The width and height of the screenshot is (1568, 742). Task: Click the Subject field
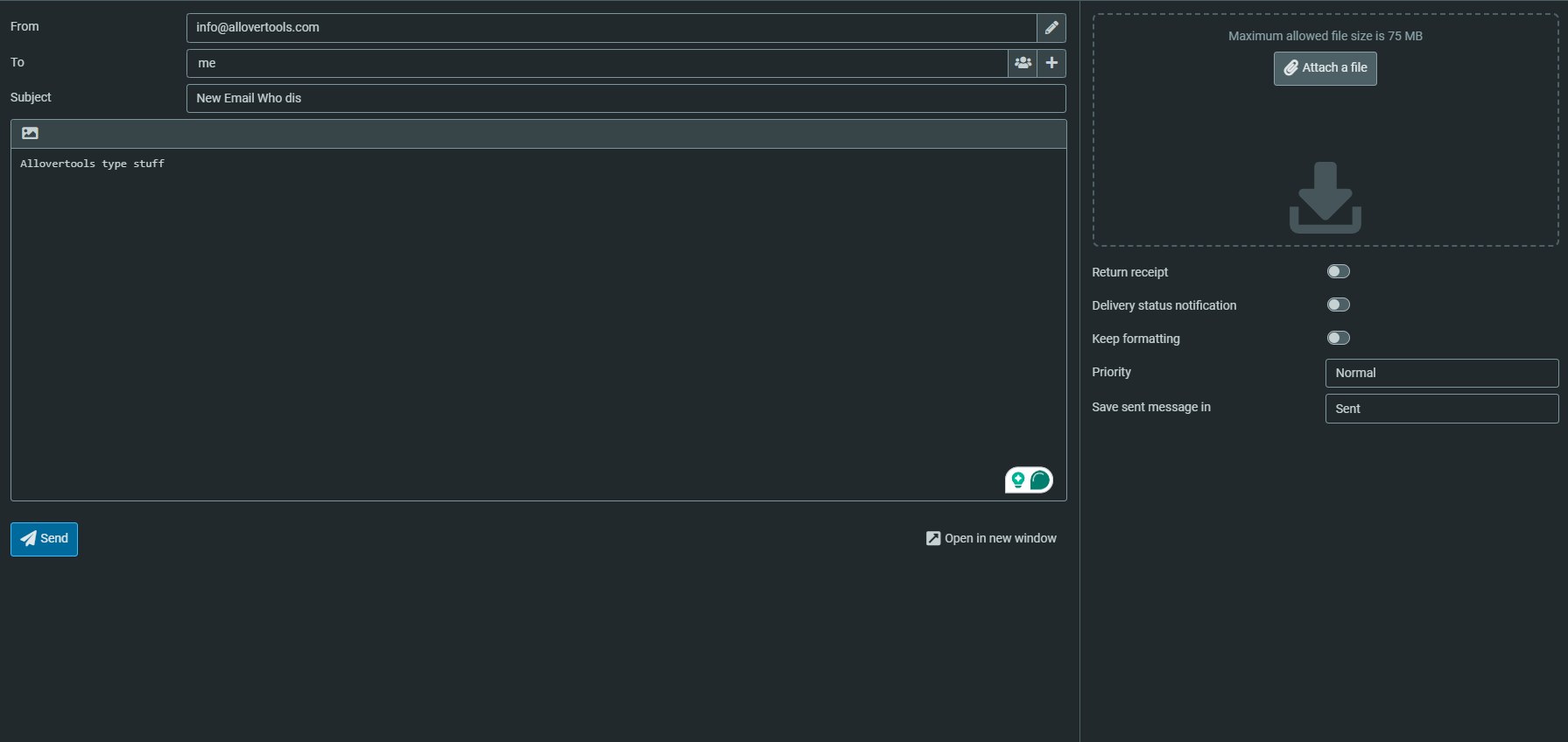point(626,98)
